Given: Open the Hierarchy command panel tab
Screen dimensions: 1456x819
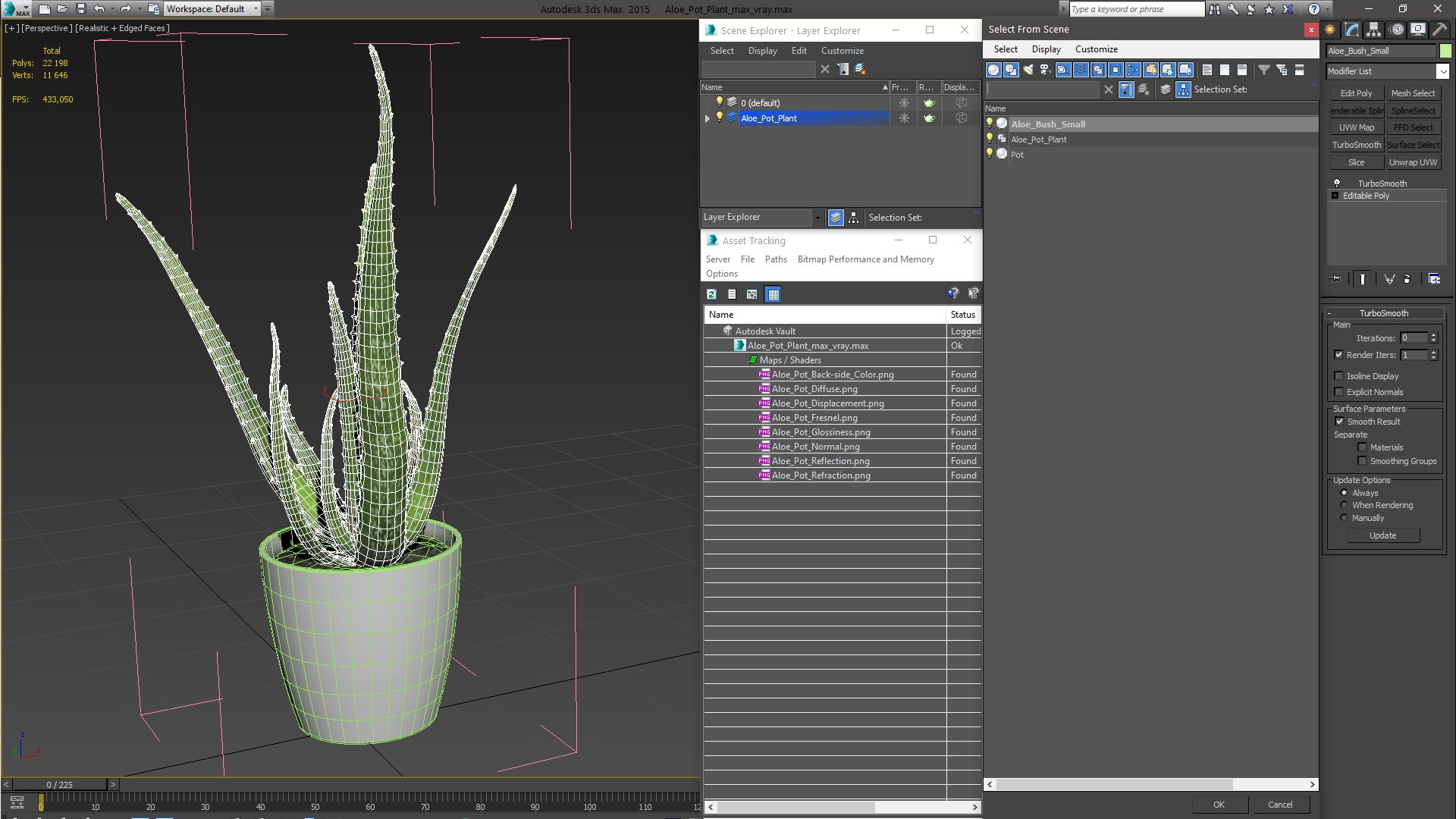Looking at the screenshot, I should click(x=1373, y=30).
